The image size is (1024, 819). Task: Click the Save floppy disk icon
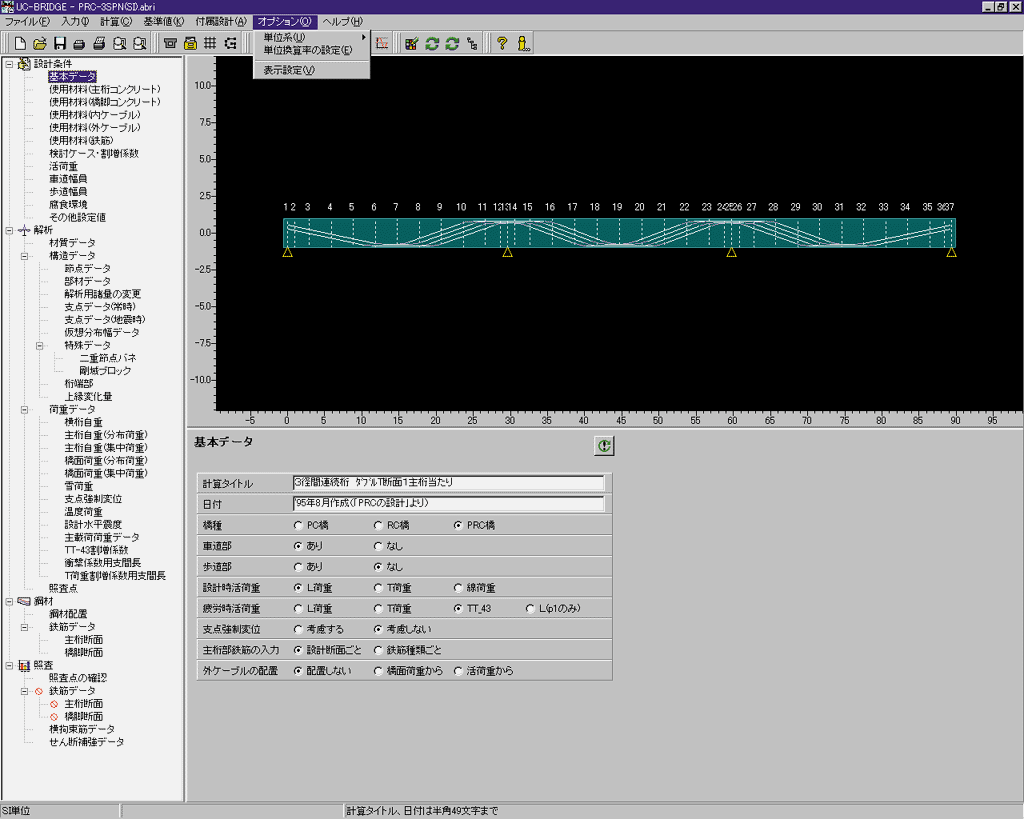pyautogui.click(x=60, y=43)
